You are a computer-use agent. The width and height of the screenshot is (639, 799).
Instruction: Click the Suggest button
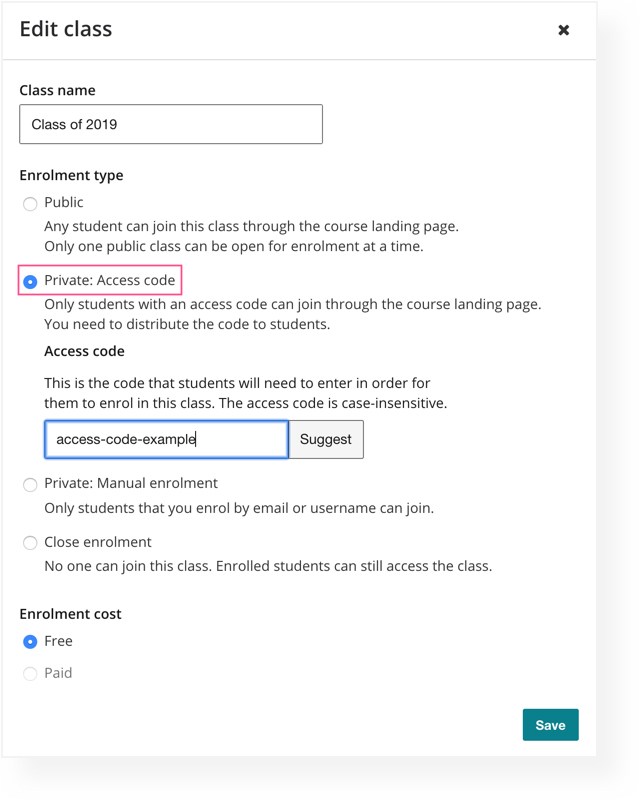[x=326, y=439]
